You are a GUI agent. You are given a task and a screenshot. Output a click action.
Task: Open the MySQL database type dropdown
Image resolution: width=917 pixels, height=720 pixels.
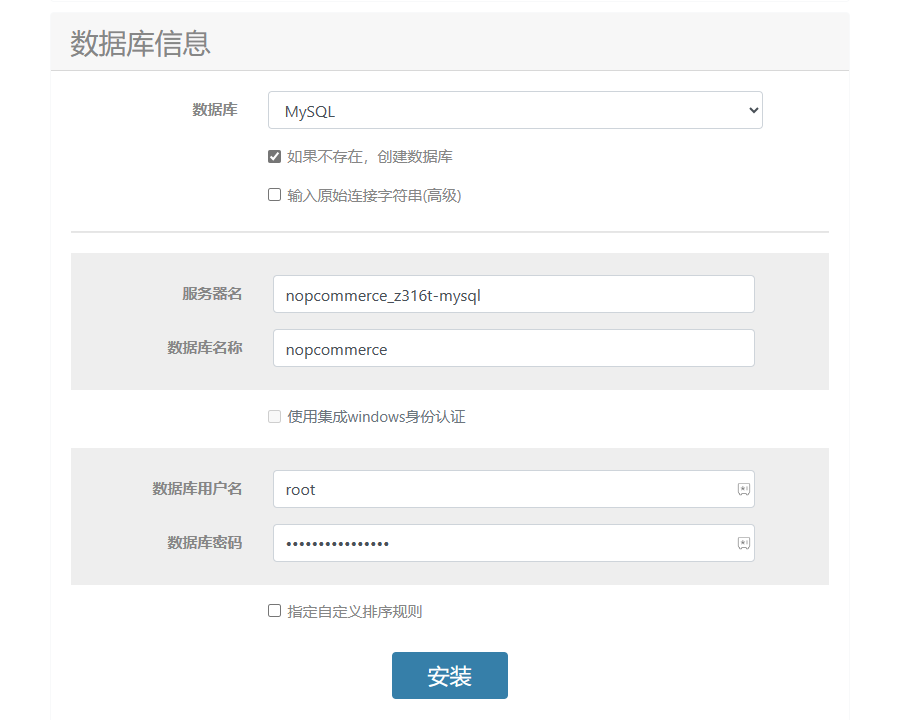[x=514, y=111]
